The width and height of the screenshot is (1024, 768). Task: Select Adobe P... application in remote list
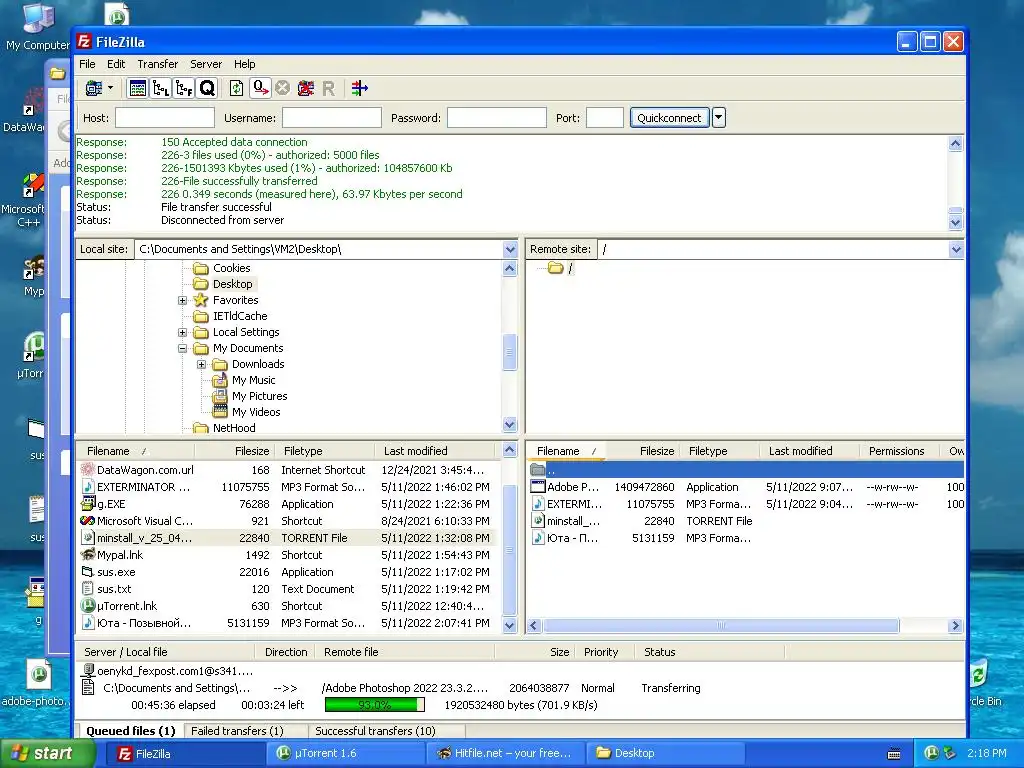pyautogui.click(x=573, y=487)
